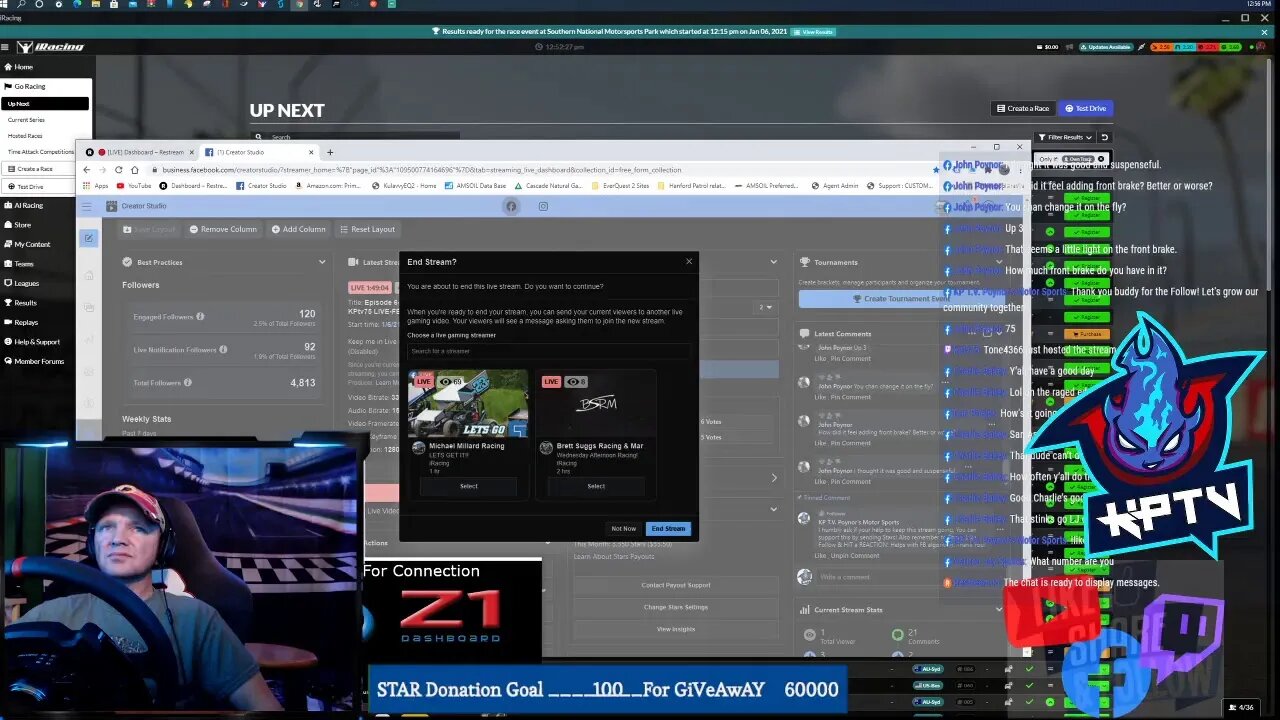Select Brett Suggs Racing streamer

(x=596, y=486)
